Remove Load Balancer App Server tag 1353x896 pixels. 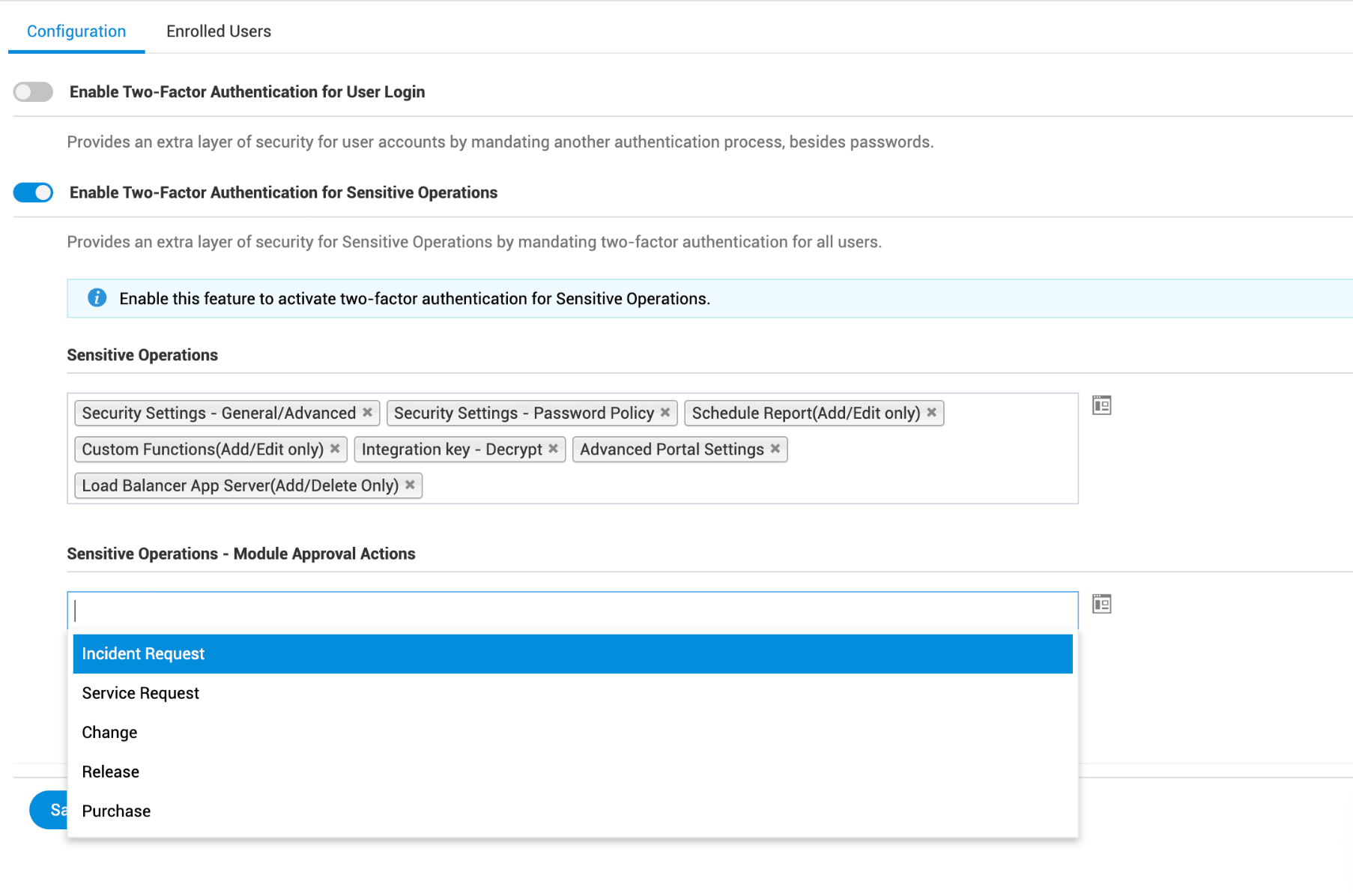[x=410, y=485]
